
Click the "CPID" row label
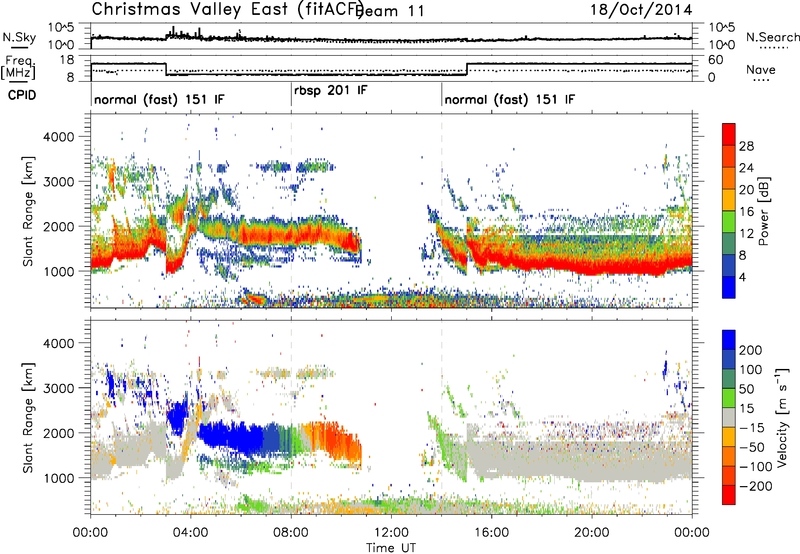click(x=22, y=95)
